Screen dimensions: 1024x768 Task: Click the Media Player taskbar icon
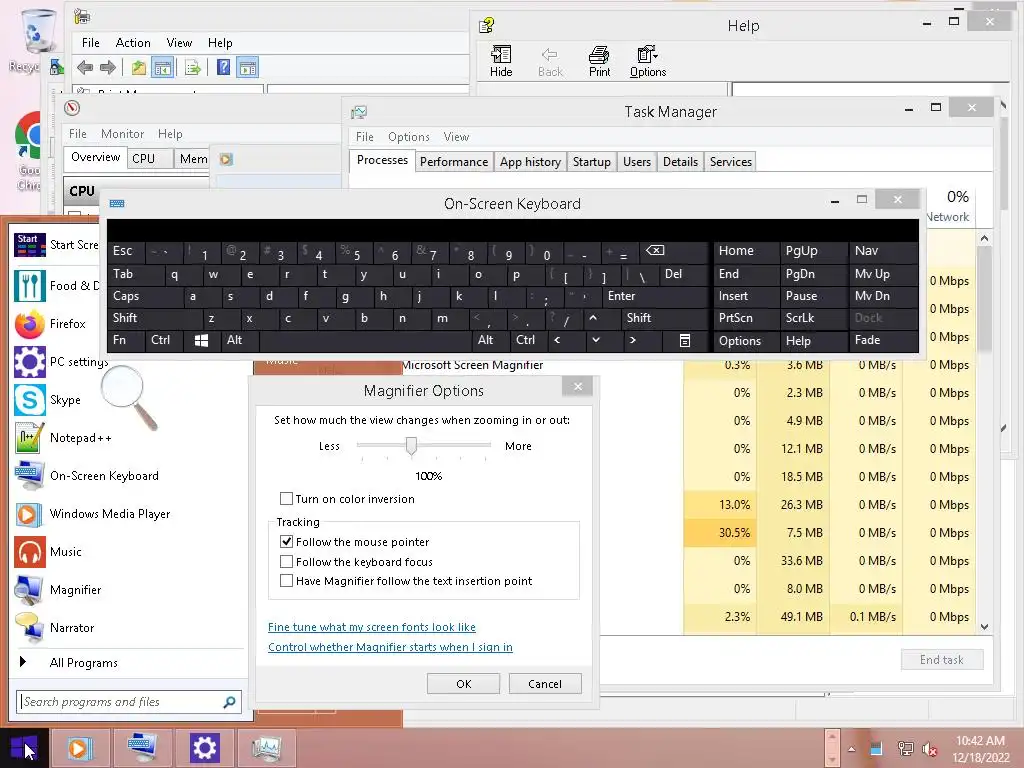point(81,748)
